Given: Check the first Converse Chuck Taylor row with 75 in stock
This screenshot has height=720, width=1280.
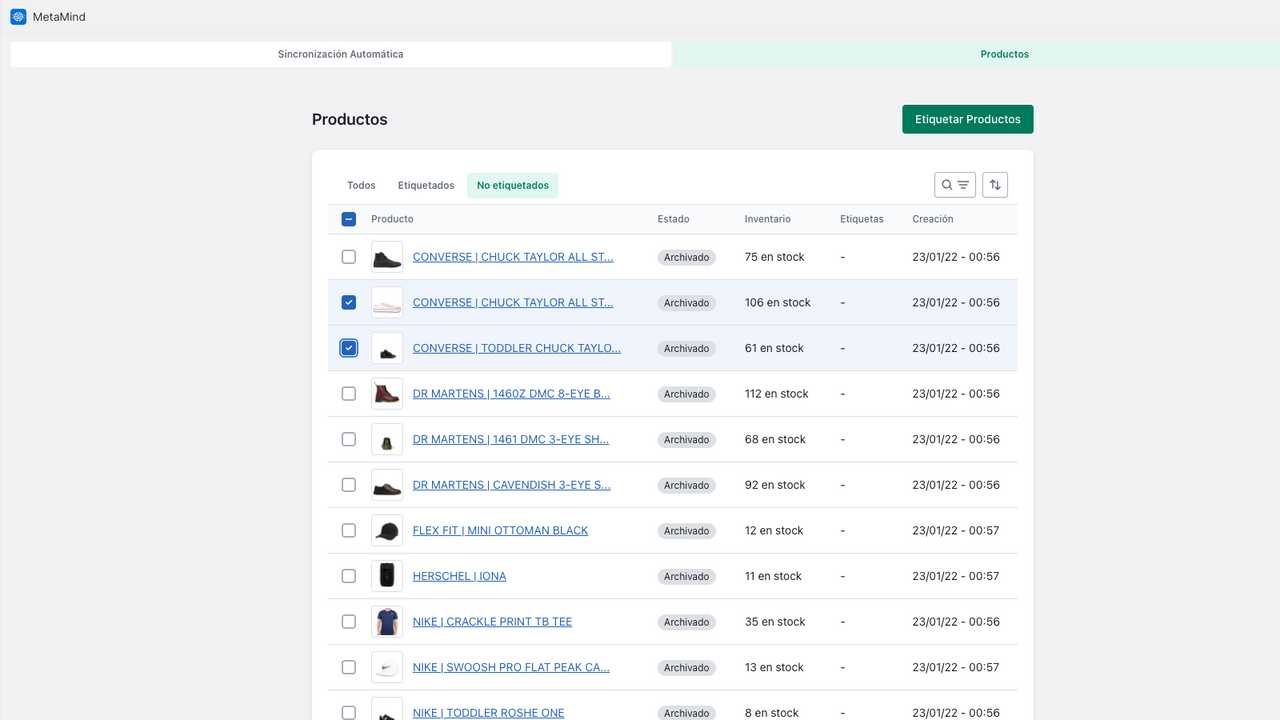Looking at the screenshot, I should click(349, 257).
